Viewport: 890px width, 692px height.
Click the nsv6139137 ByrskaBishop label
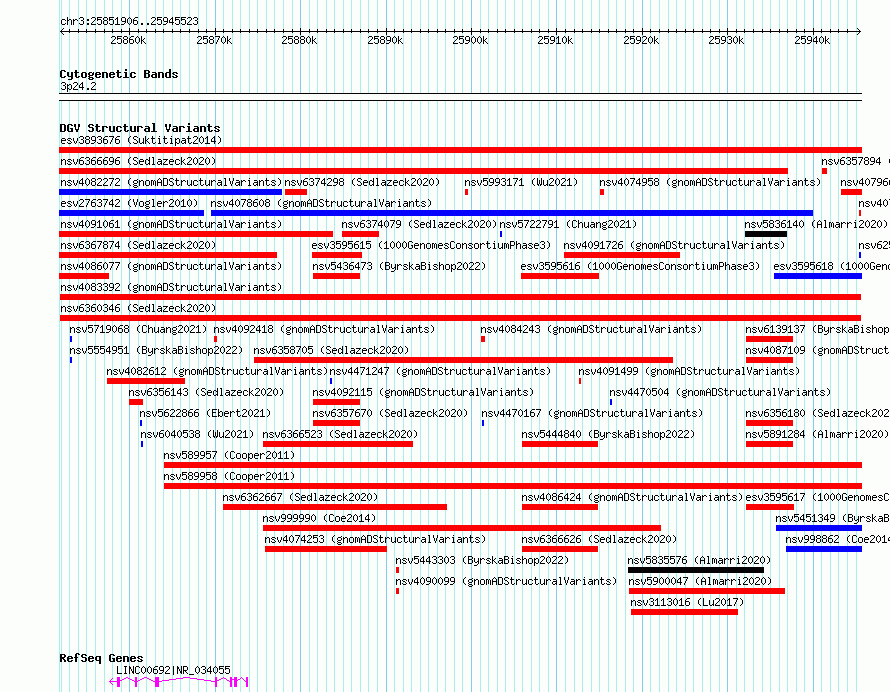[817, 329]
